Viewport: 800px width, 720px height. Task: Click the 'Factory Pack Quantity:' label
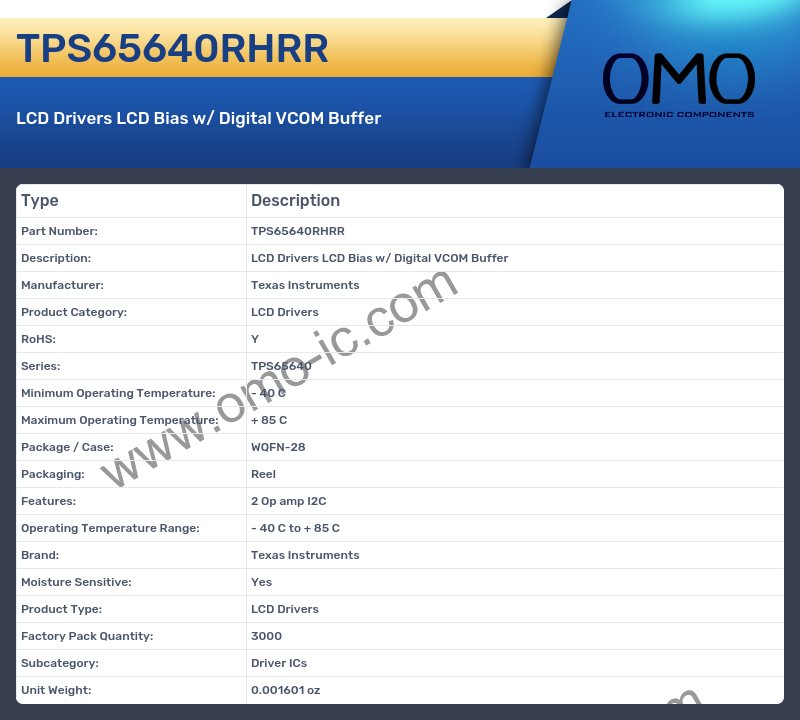click(x=87, y=637)
